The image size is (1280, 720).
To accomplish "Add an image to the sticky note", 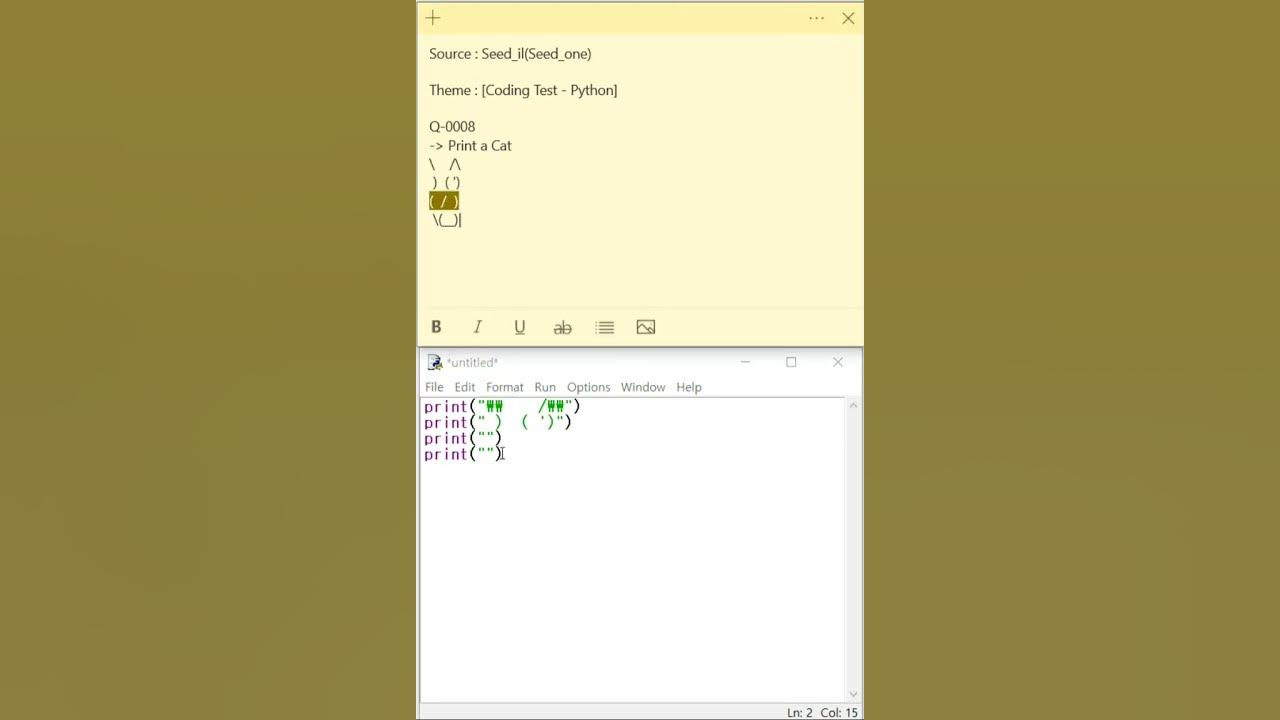I will pos(646,327).
